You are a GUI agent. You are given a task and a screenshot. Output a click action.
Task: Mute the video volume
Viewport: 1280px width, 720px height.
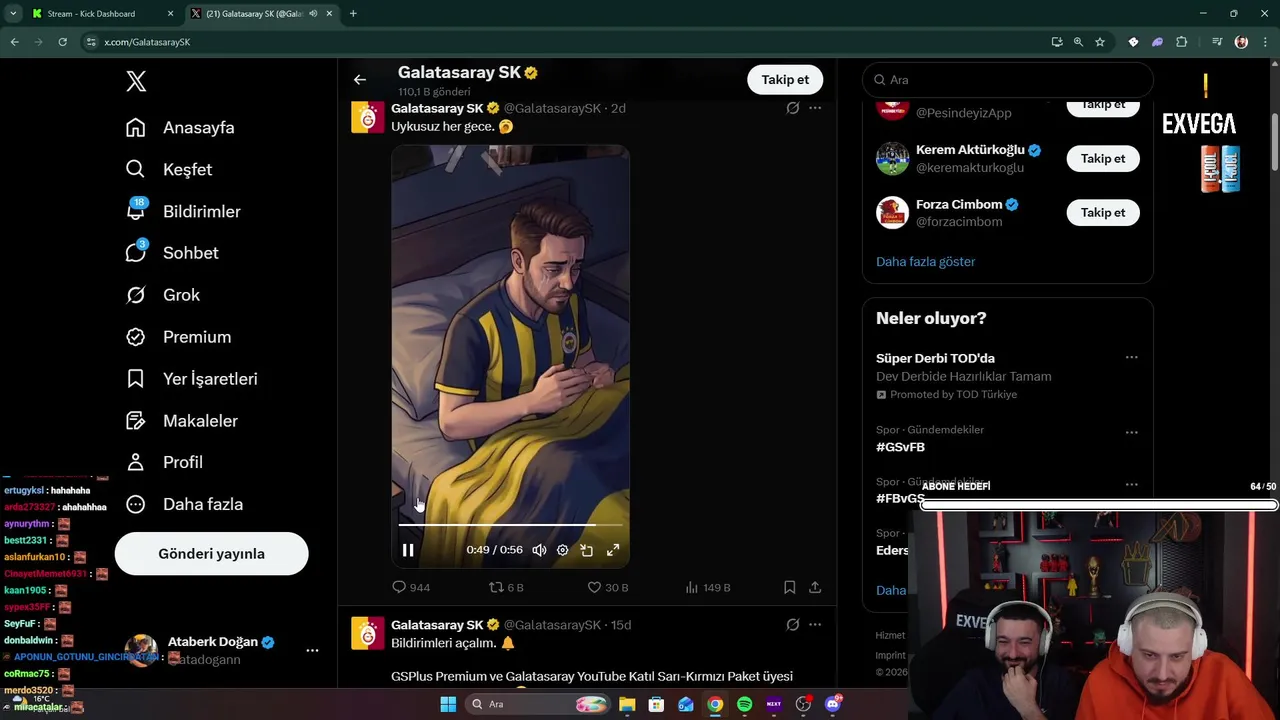point(539,550)
